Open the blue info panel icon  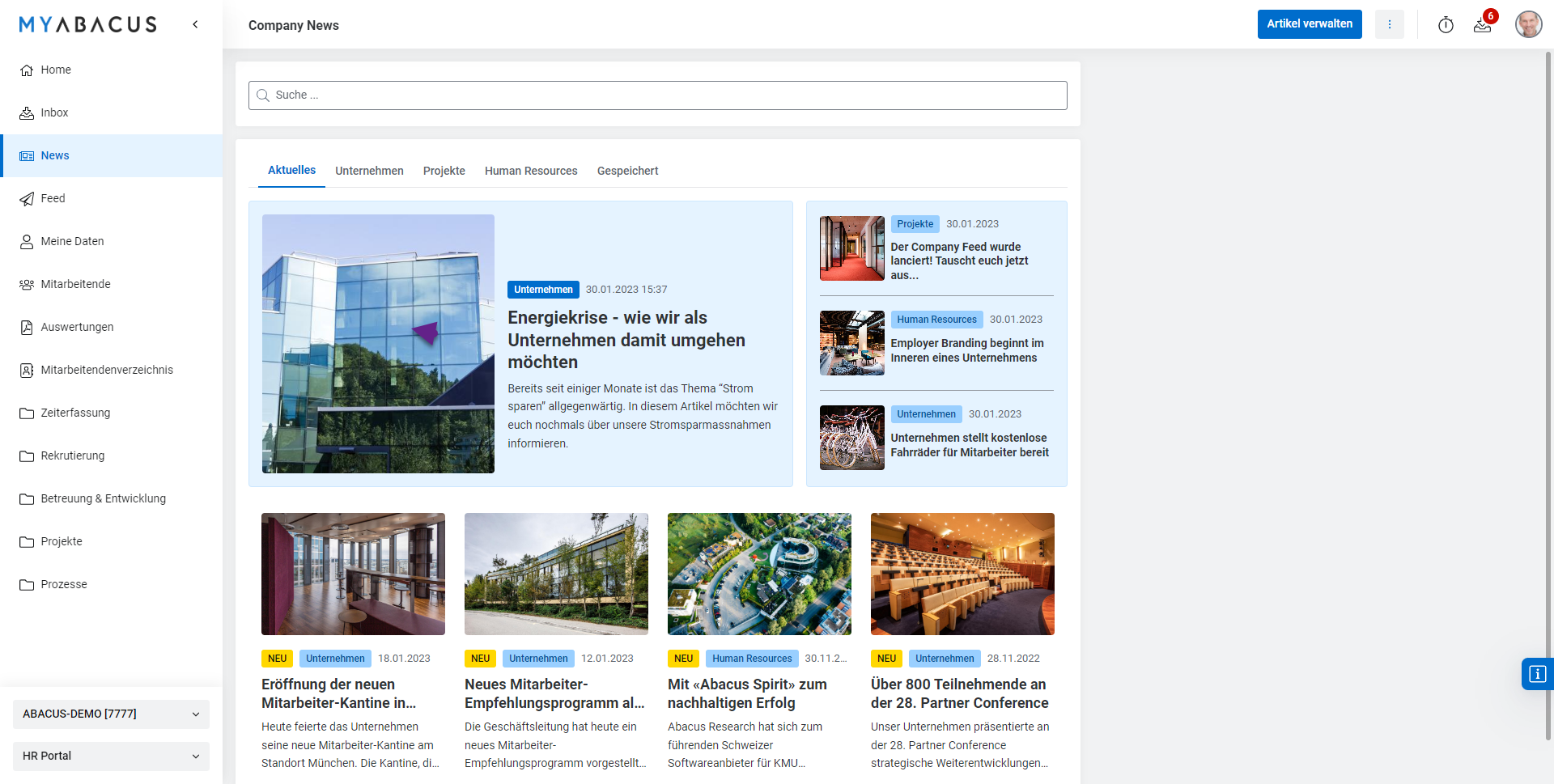pos(1538,674)
